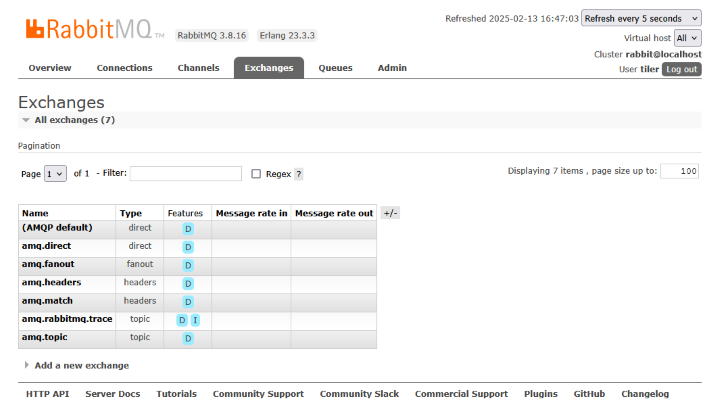The height and width of the screenshot is (413, 720).
Task: Click into the Filter text field
Action: (186, 174)
